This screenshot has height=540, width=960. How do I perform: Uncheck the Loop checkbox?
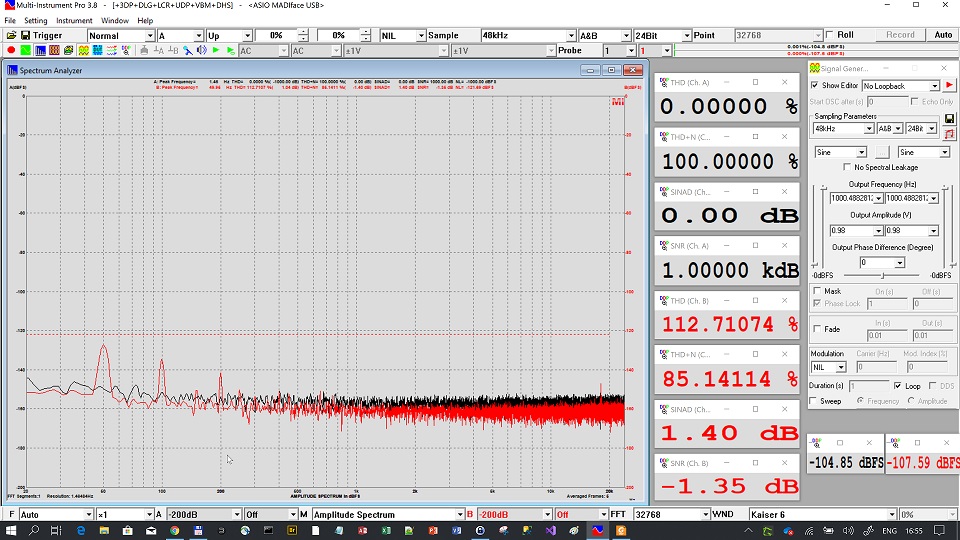pyautogui.click(x=899, y=386)
